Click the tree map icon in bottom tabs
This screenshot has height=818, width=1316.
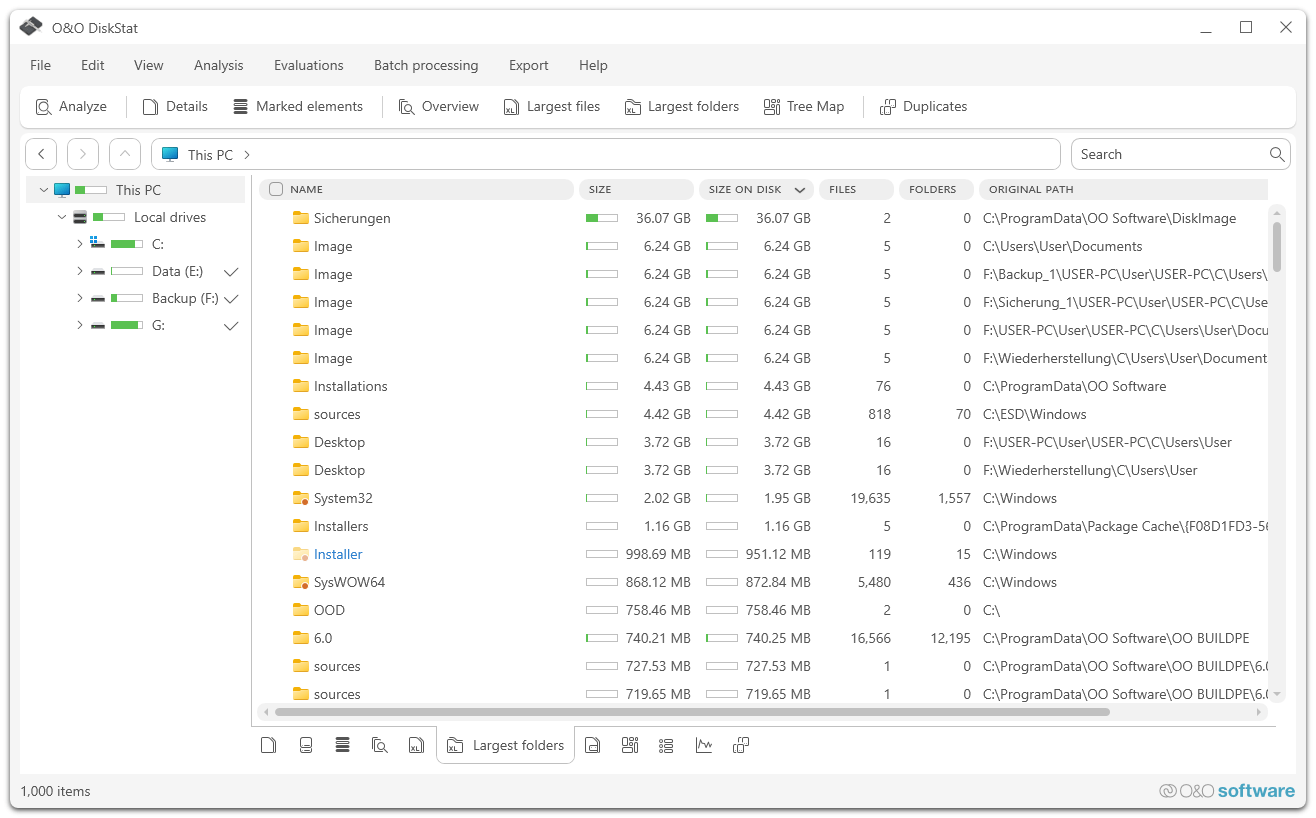(630, 745)
